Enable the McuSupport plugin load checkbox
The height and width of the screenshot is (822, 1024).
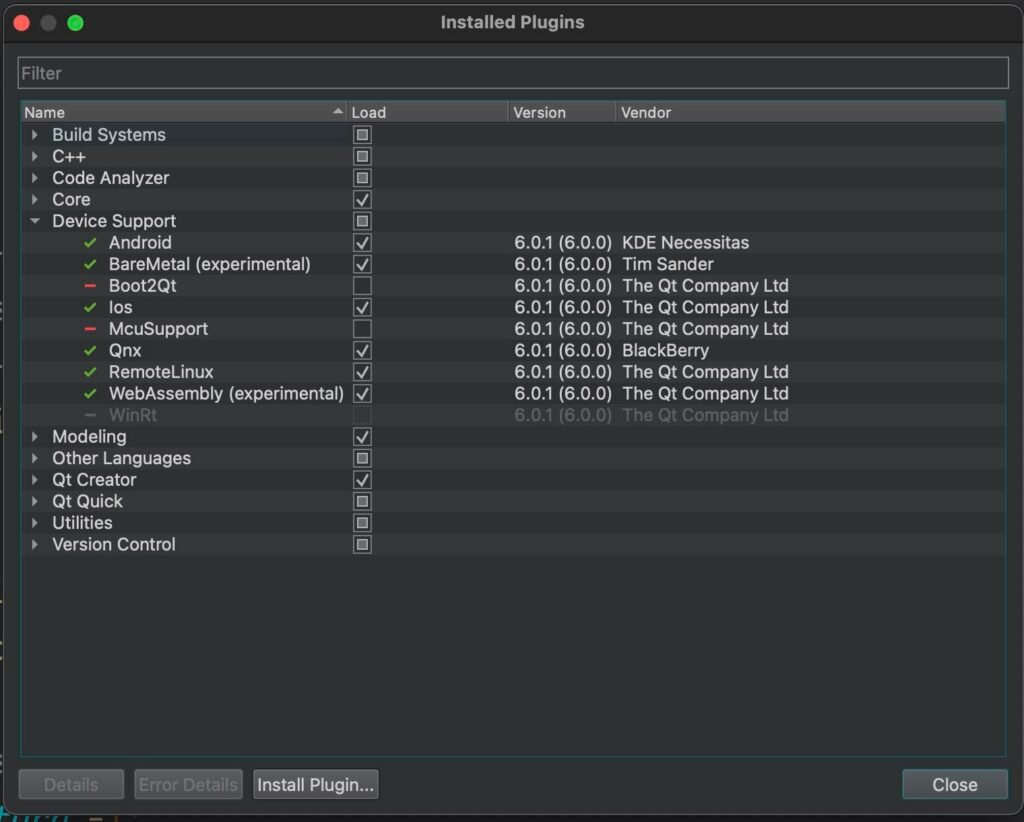coord(362,329)
